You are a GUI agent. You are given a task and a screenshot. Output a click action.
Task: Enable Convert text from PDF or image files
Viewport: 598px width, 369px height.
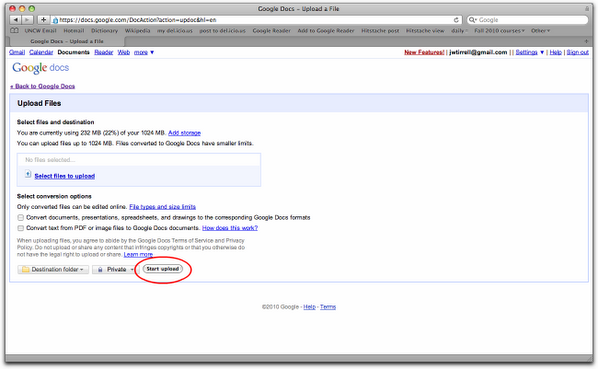click(21, 228)
